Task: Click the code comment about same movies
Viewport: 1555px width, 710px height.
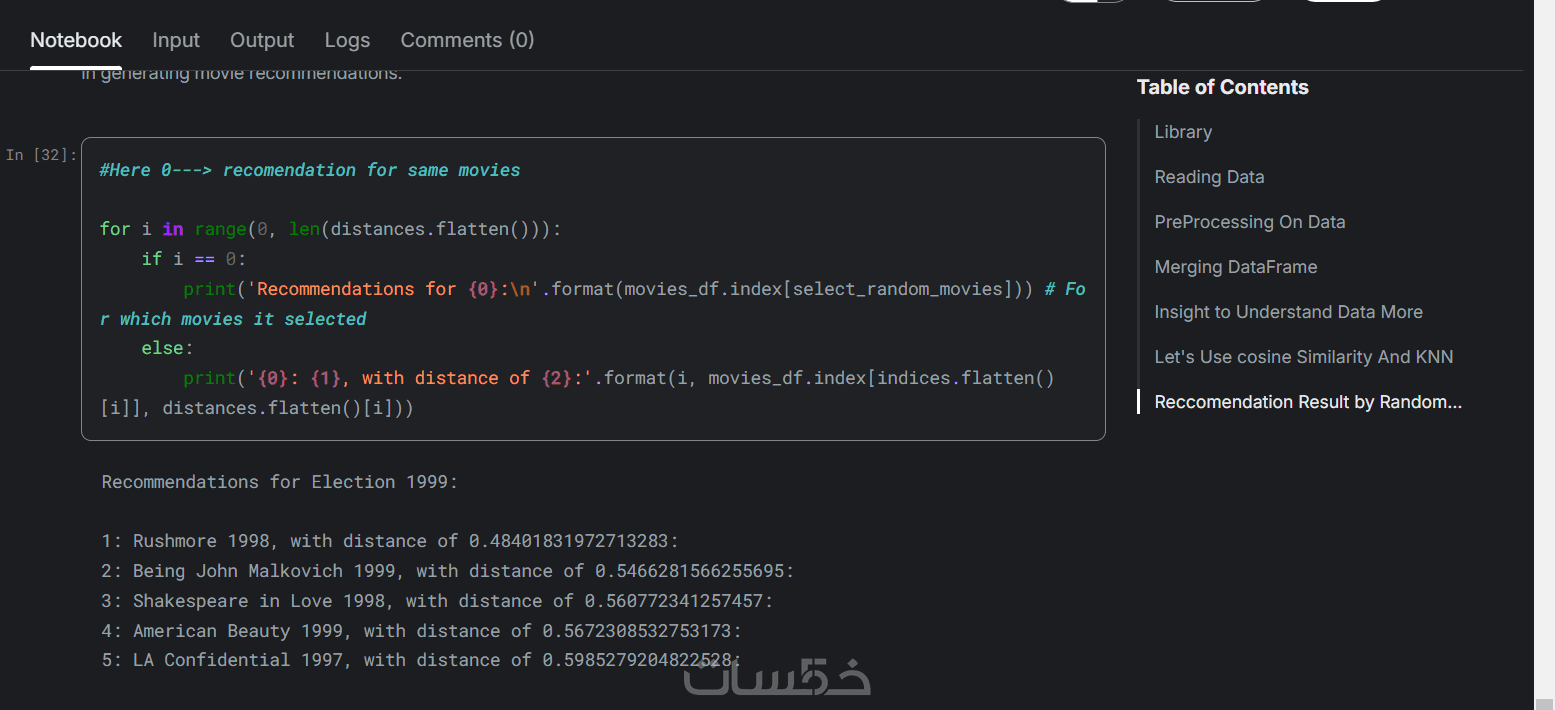Action: click(x=310, y=170)
